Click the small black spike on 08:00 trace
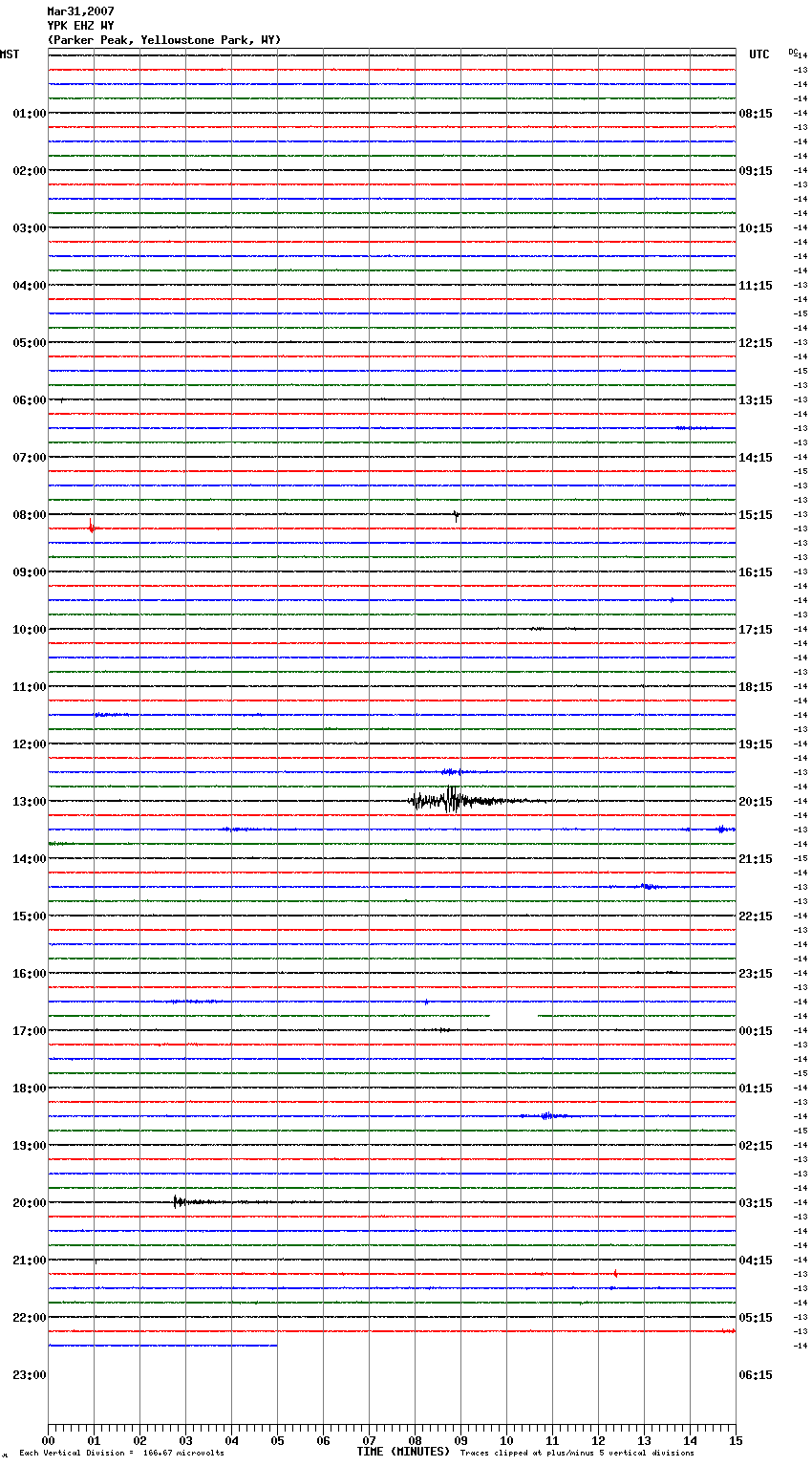 tap(457, 515)
